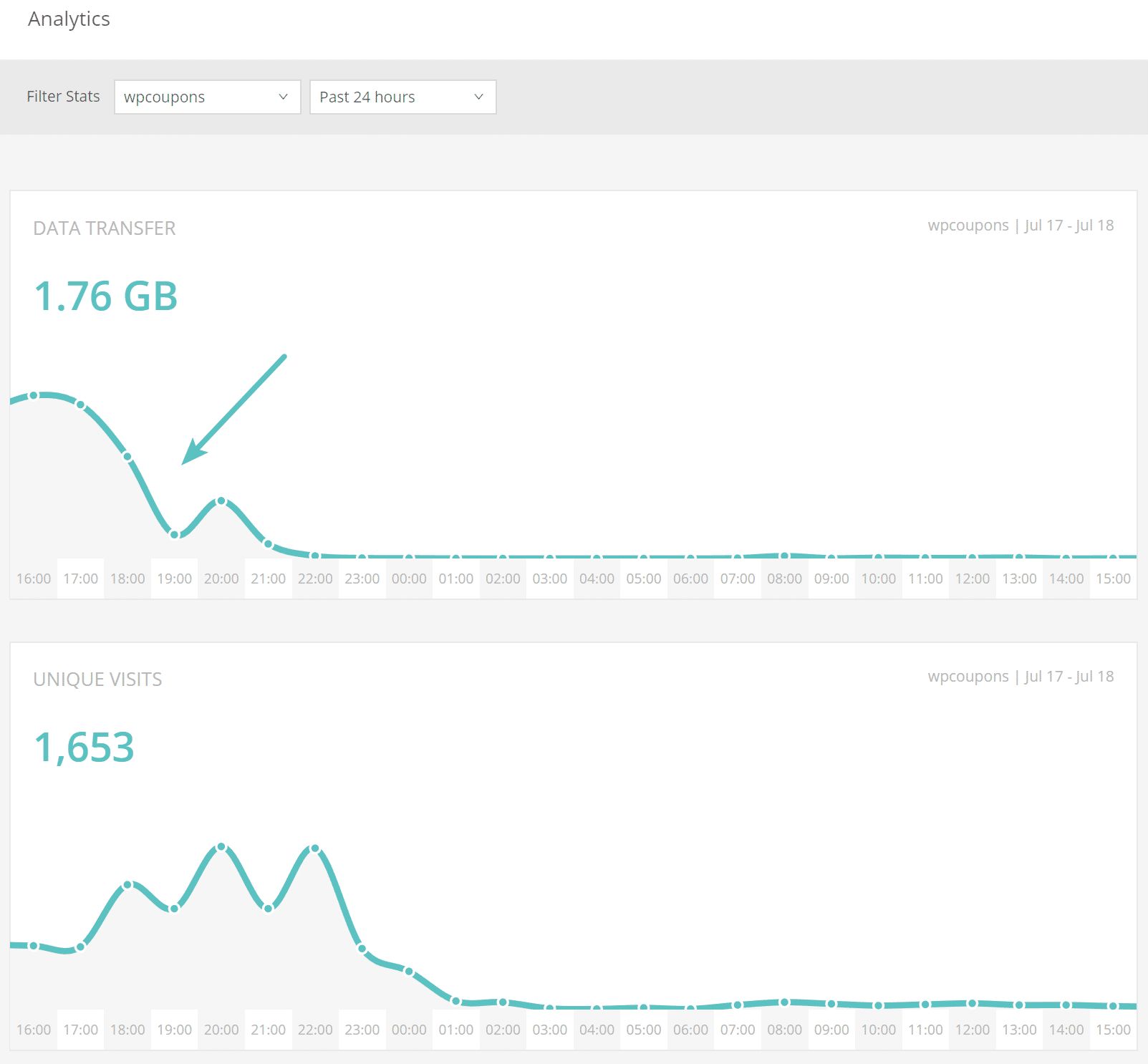Image resolution: width=1148 pixels, height=1064 pixels.
Task: Select the 08:00 data point on Unique Visits
Action: click(x=783, y=1002)
